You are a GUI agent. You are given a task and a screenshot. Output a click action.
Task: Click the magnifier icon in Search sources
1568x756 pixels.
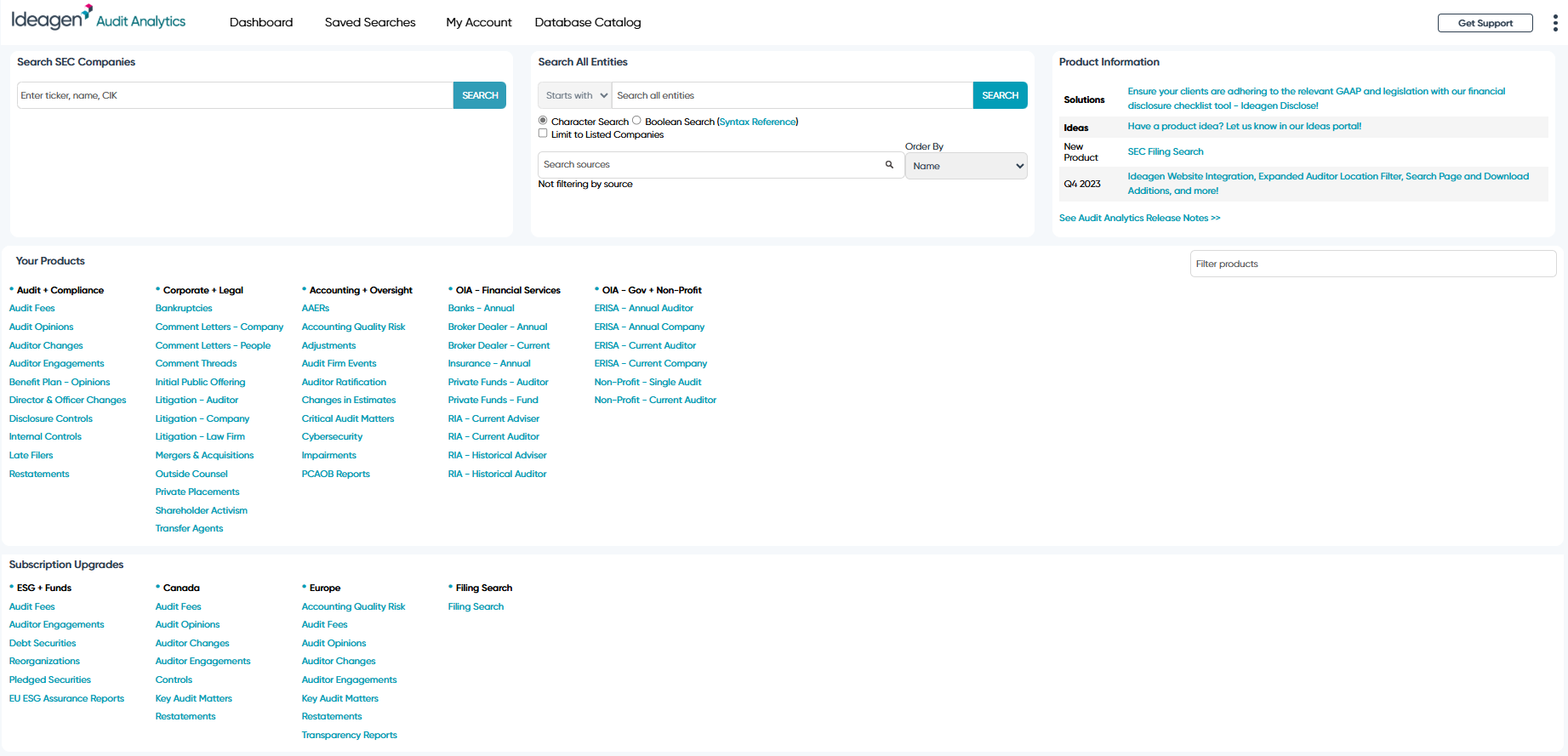click(x=889, y=165)
